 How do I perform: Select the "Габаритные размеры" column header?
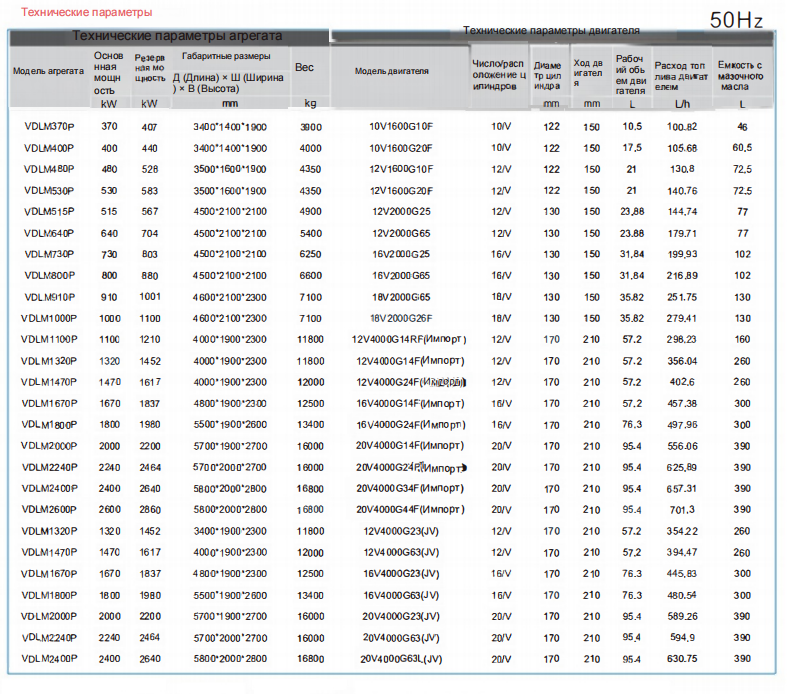coord(225,56)
